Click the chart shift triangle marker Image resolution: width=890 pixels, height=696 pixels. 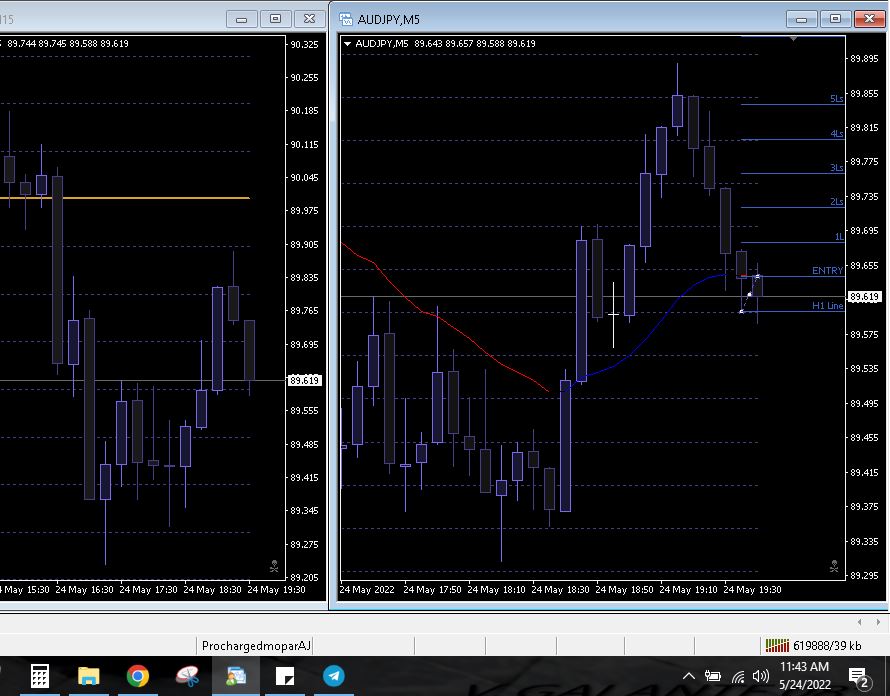click(793, 39)
